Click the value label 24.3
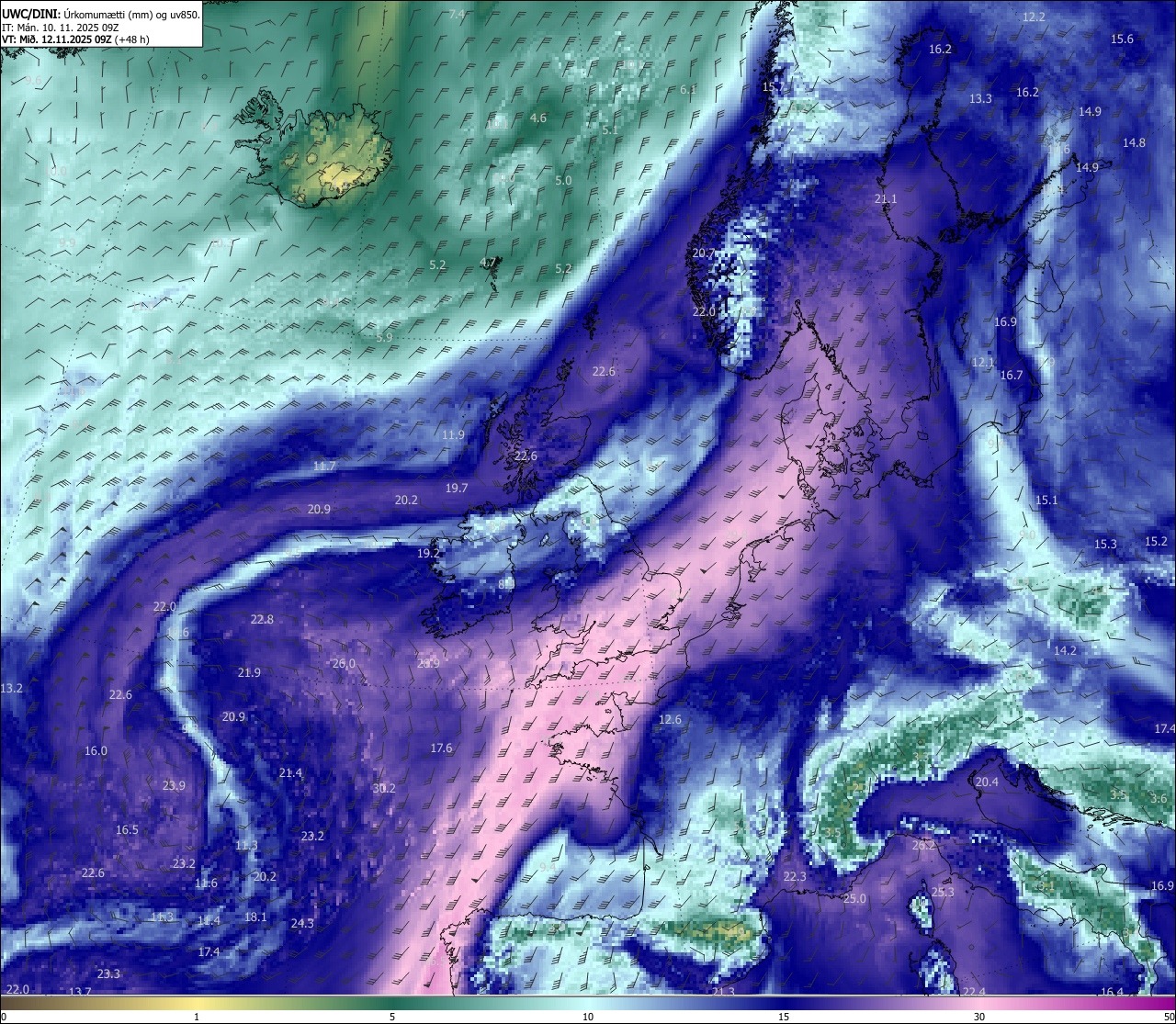Image resolution: width=1176 pixels, height=1024 pixels. point(302,923)
